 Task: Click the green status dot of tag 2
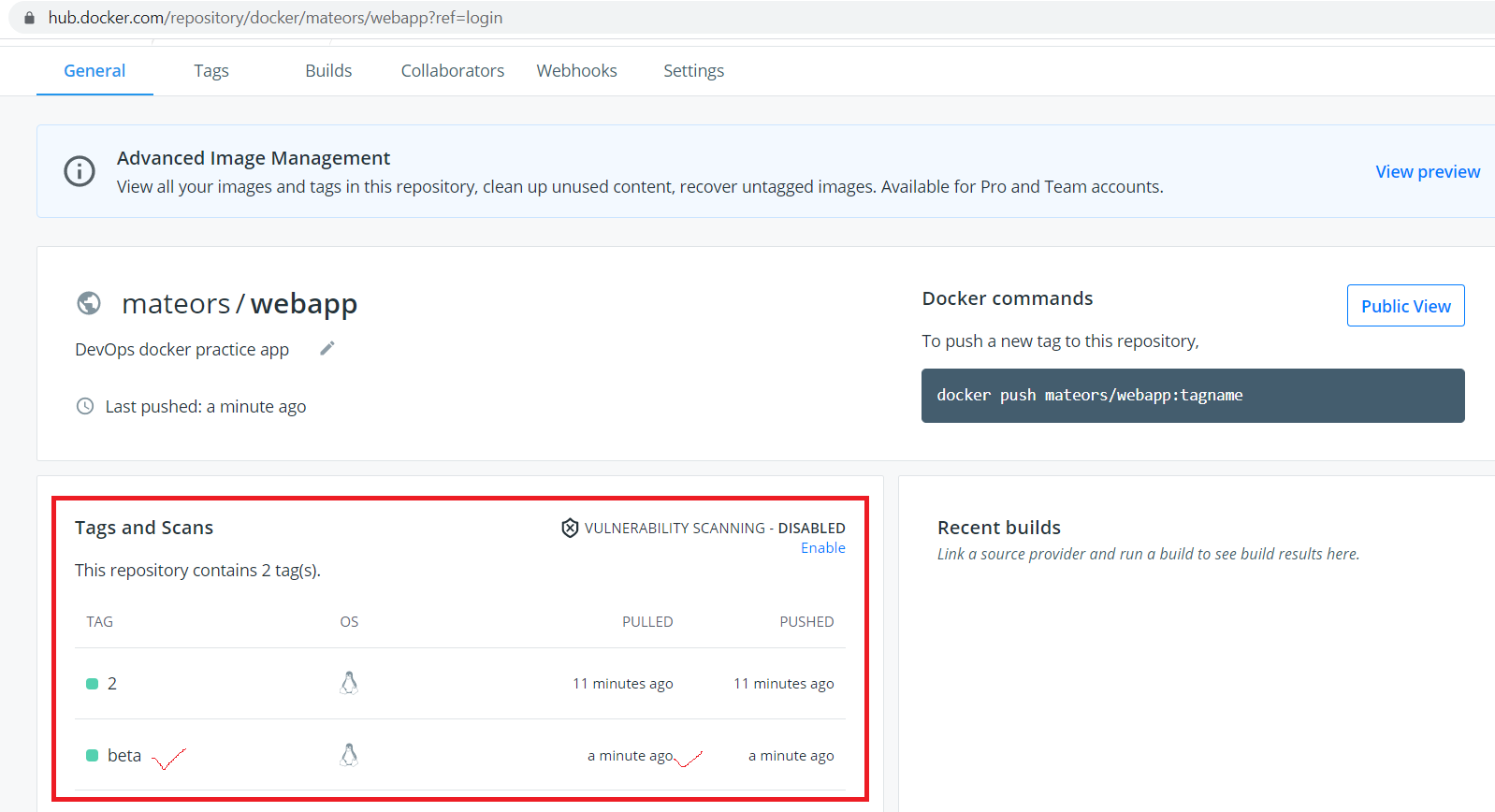coord(92,684)
